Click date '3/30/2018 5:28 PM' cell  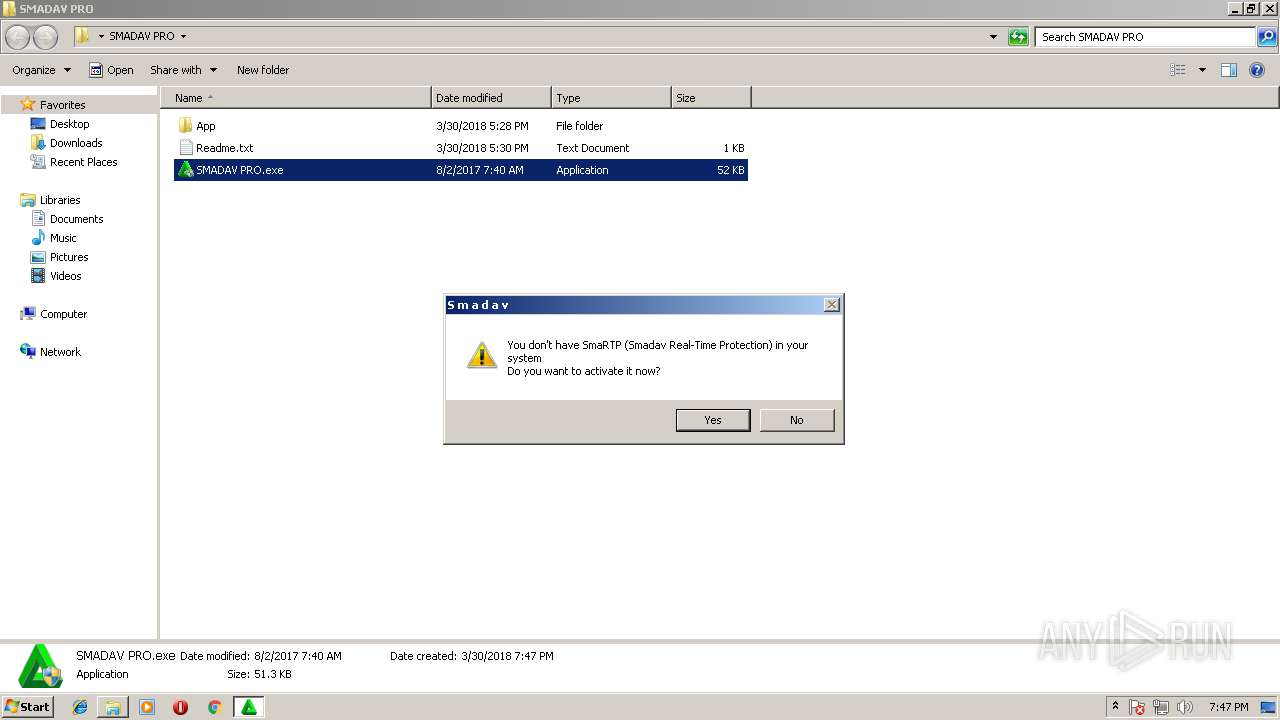pos(482,126)
